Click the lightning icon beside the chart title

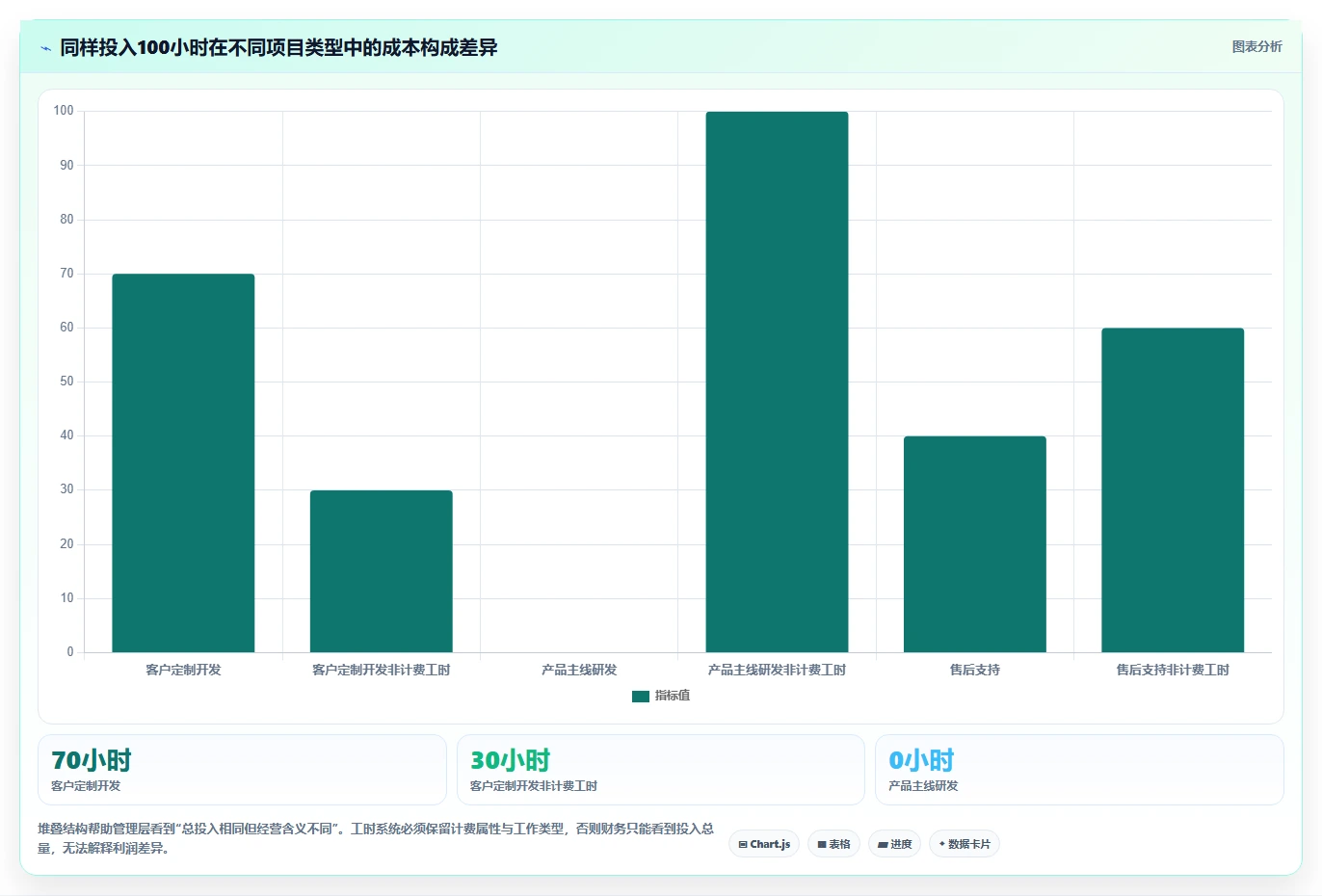(45, 48)
